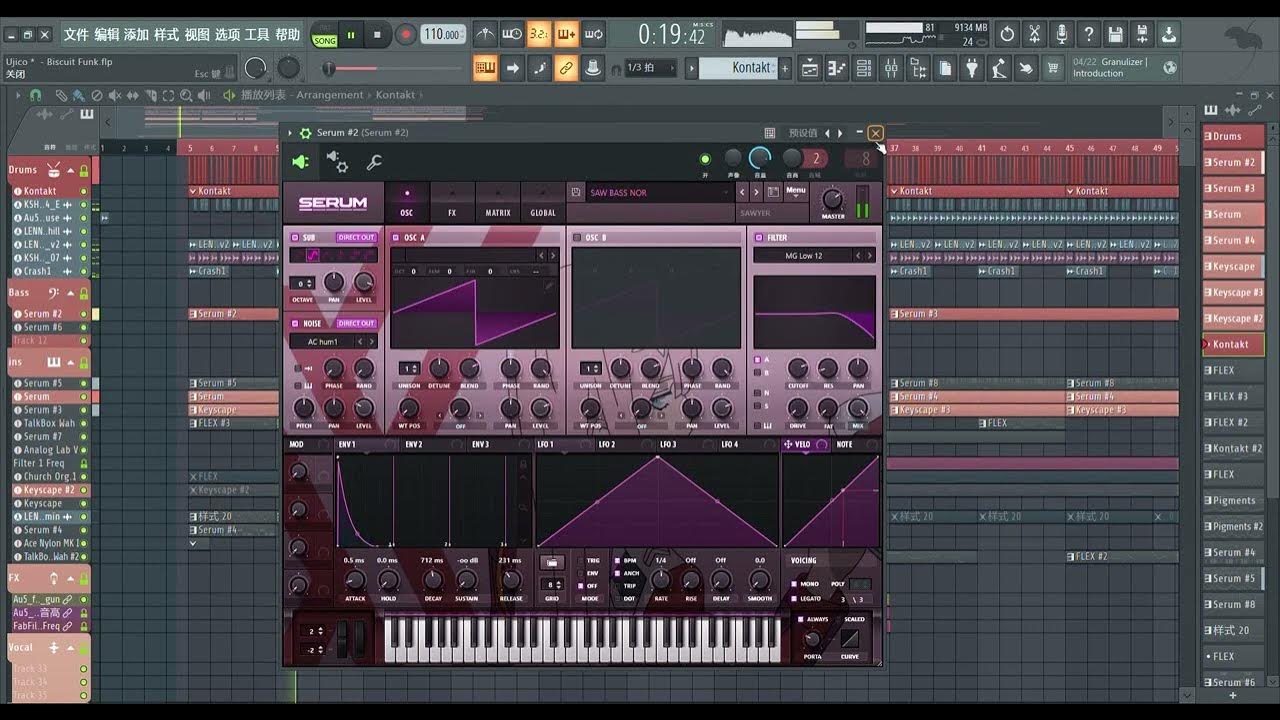Screen dimensions: 1280x720
Task: Select the ENV 2 tab
Action: (414, 444)
